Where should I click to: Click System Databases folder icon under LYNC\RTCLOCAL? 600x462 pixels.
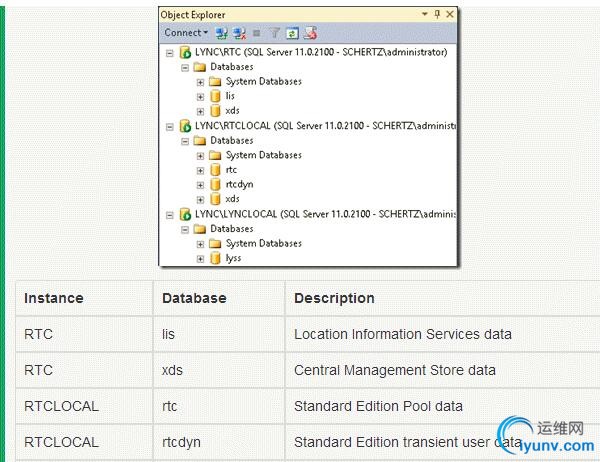click(215, 155)
